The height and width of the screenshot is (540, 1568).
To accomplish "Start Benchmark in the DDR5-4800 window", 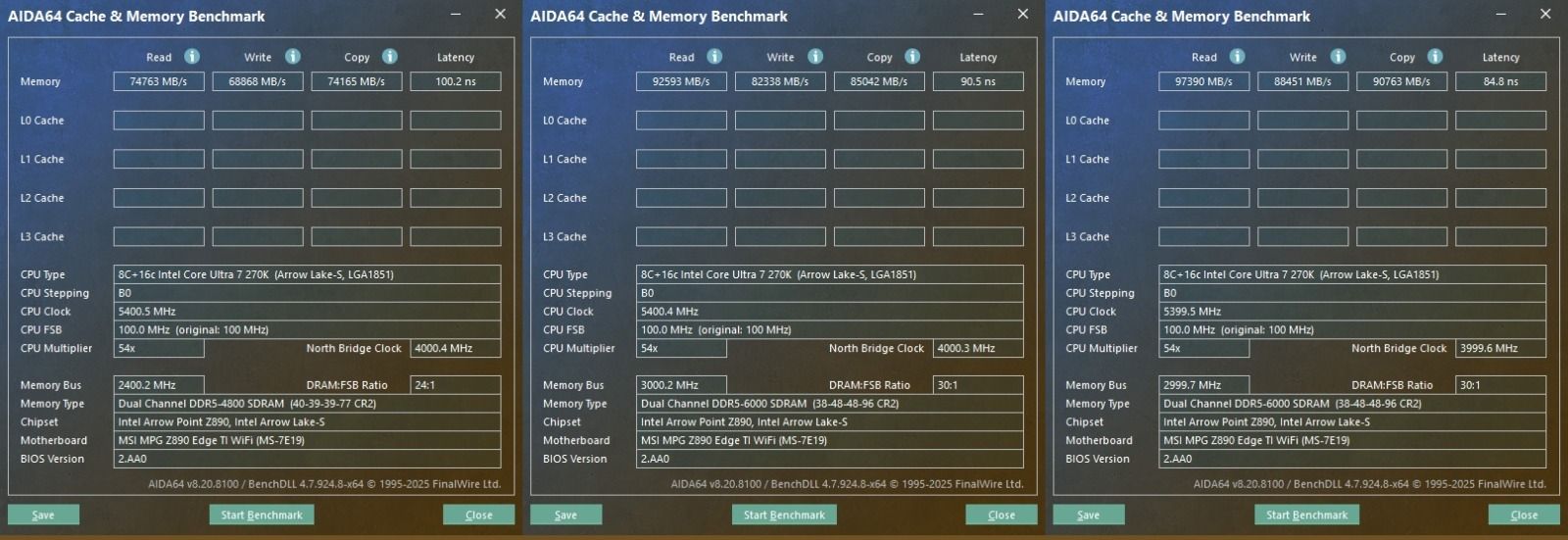I will [262, 515].
